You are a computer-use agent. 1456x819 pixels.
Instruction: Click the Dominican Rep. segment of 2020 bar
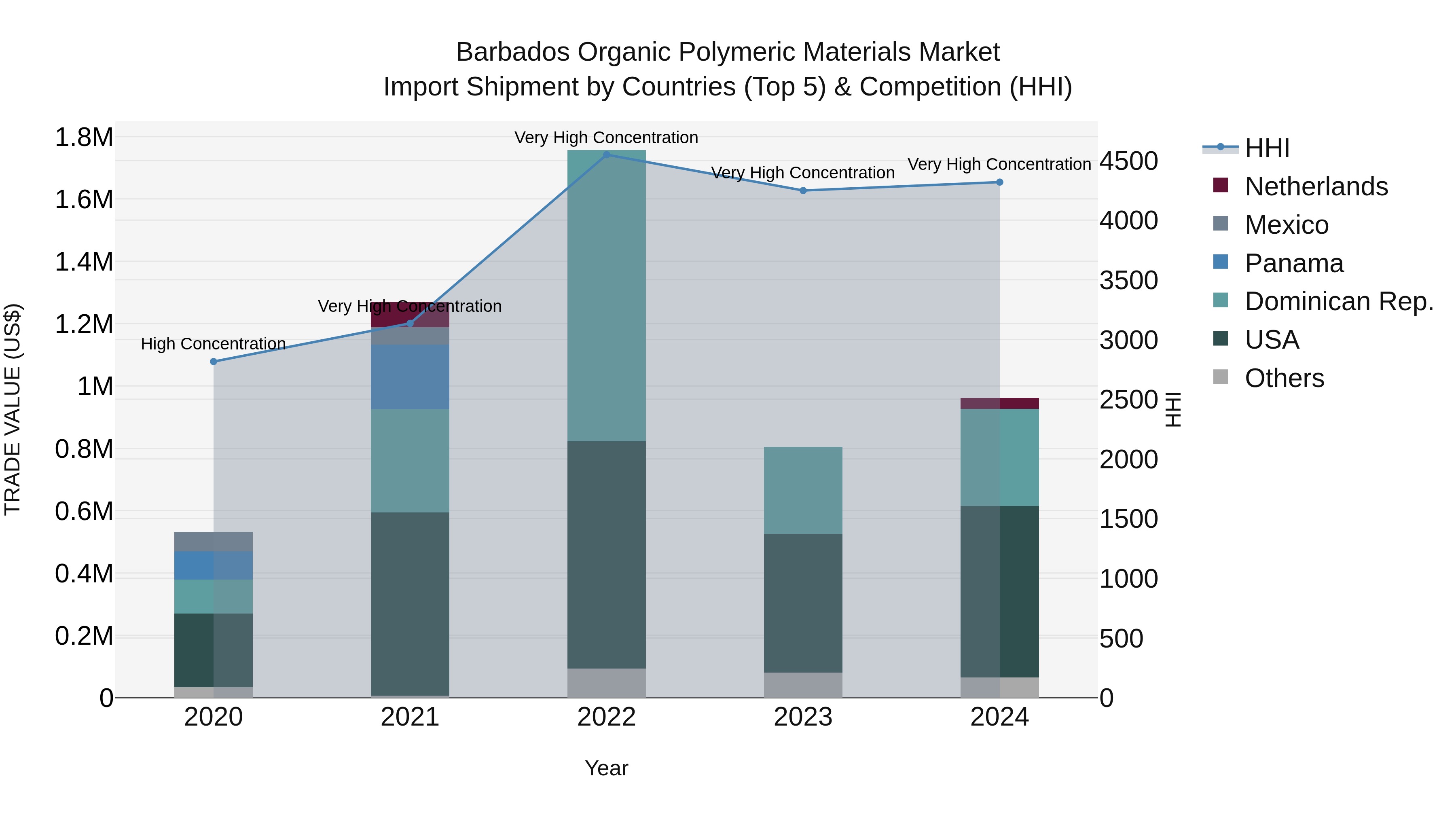(x=214, y=597)
